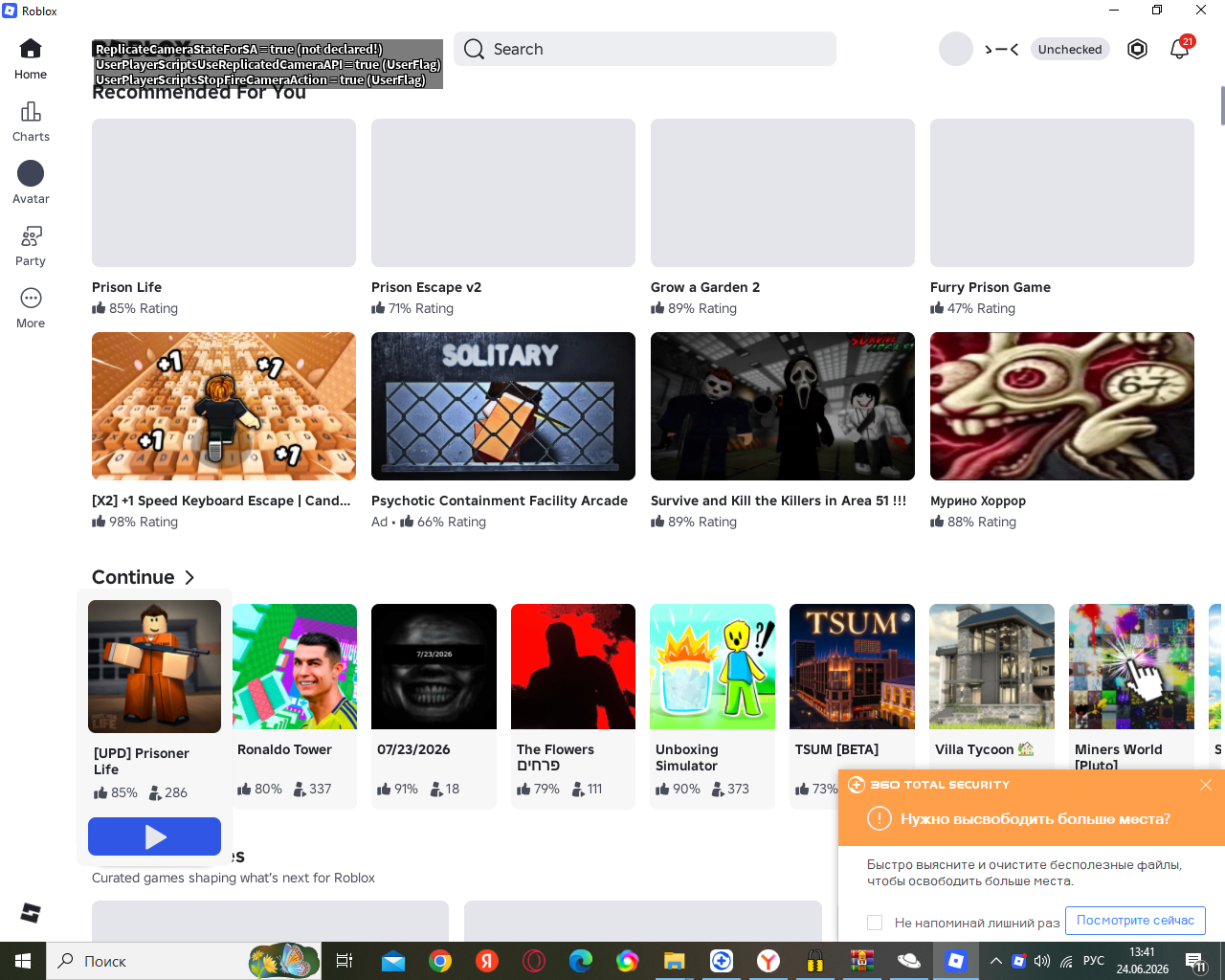Open the Windows Start menu
The image size is (1225, 980).
pyautogui.click(x=23, y=961)
